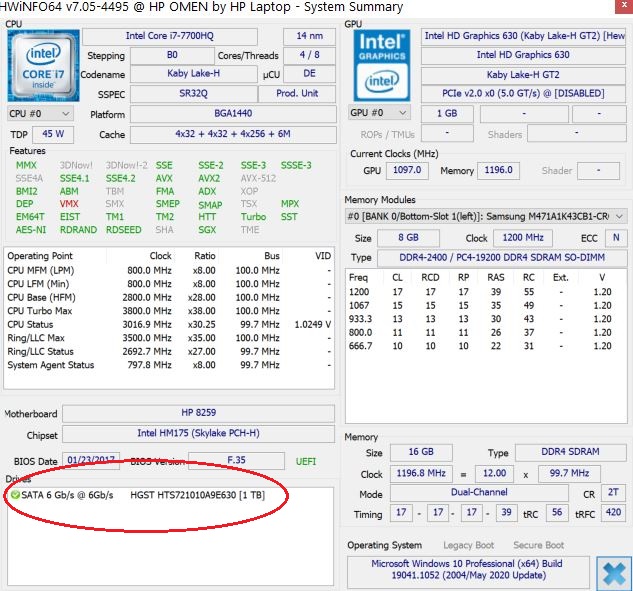
Task: Select the Ring/LLC Max row
Action: point(169,338)
